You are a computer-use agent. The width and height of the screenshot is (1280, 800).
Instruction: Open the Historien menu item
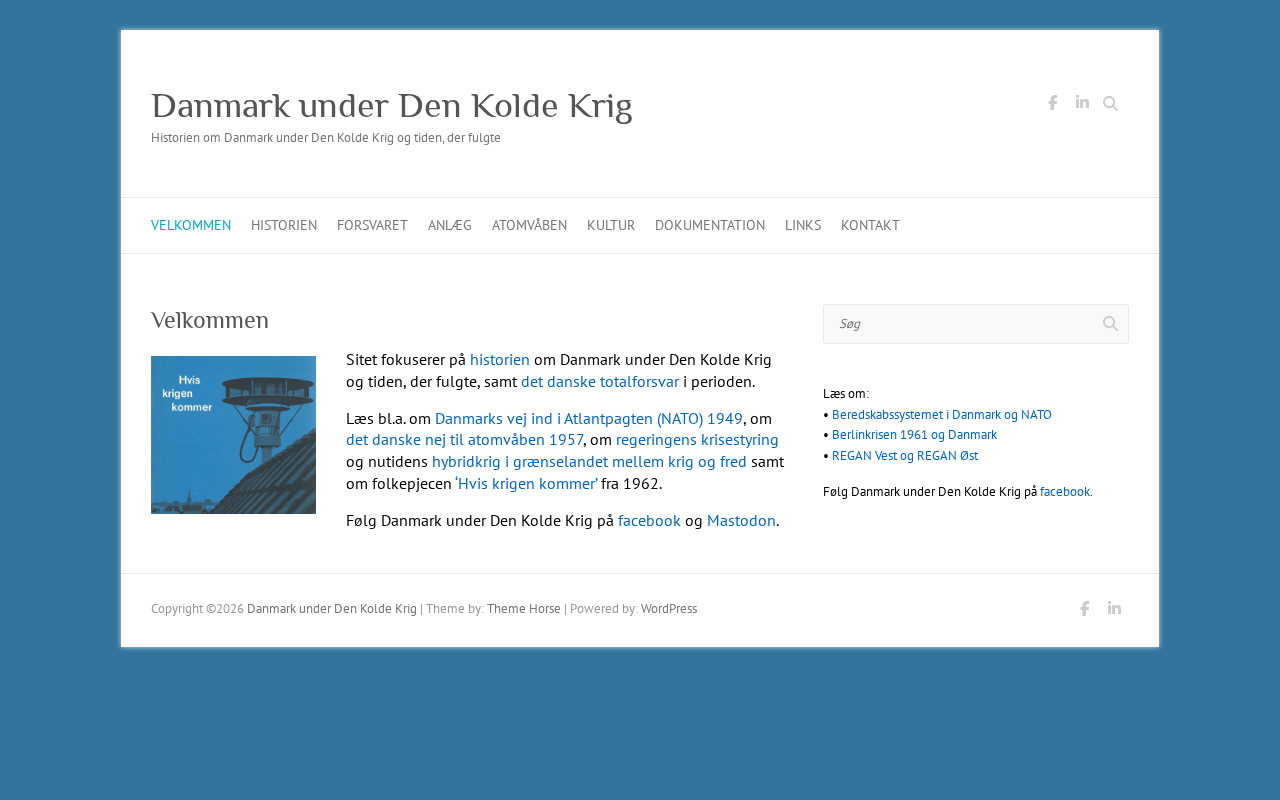(x=284, y=225)
